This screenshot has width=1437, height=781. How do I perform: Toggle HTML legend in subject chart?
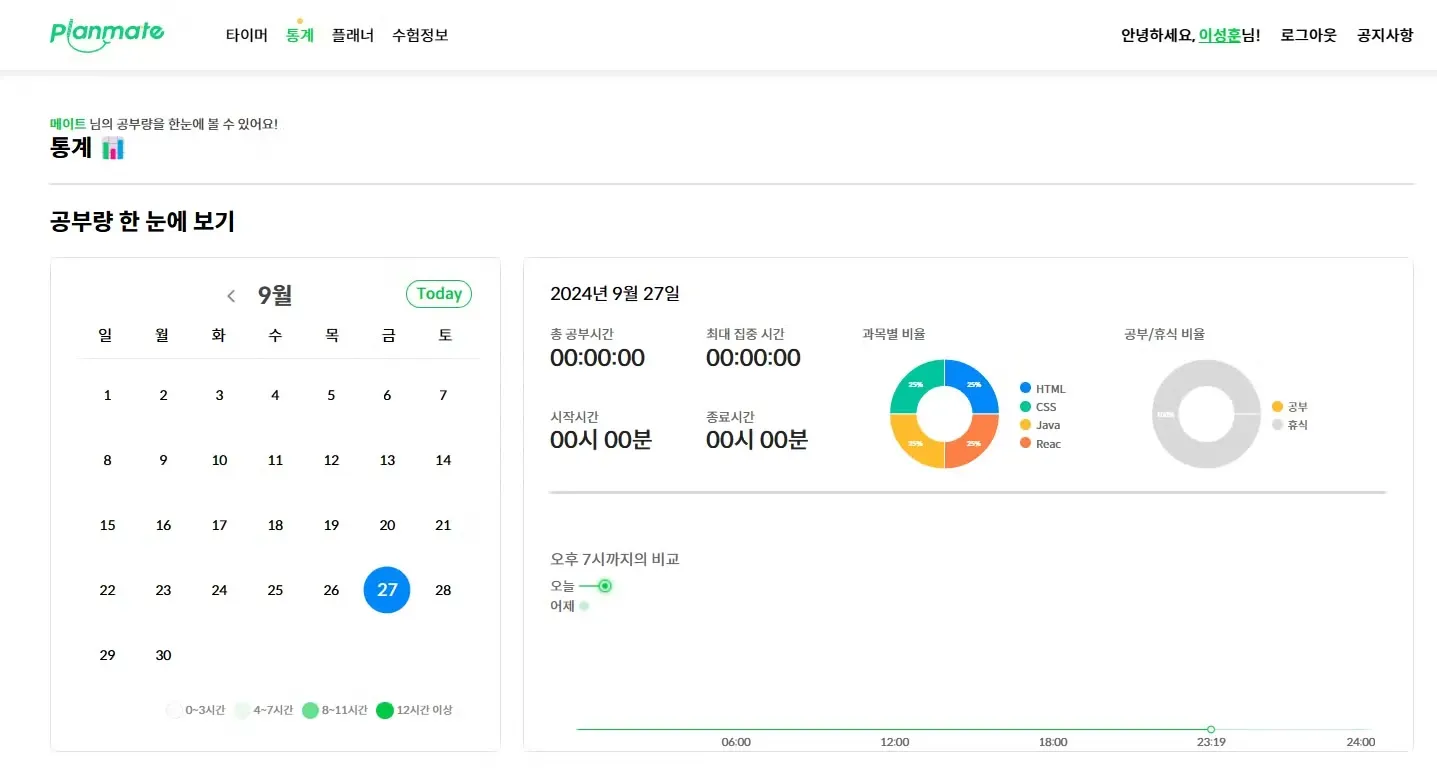[x=1043, y=388]
